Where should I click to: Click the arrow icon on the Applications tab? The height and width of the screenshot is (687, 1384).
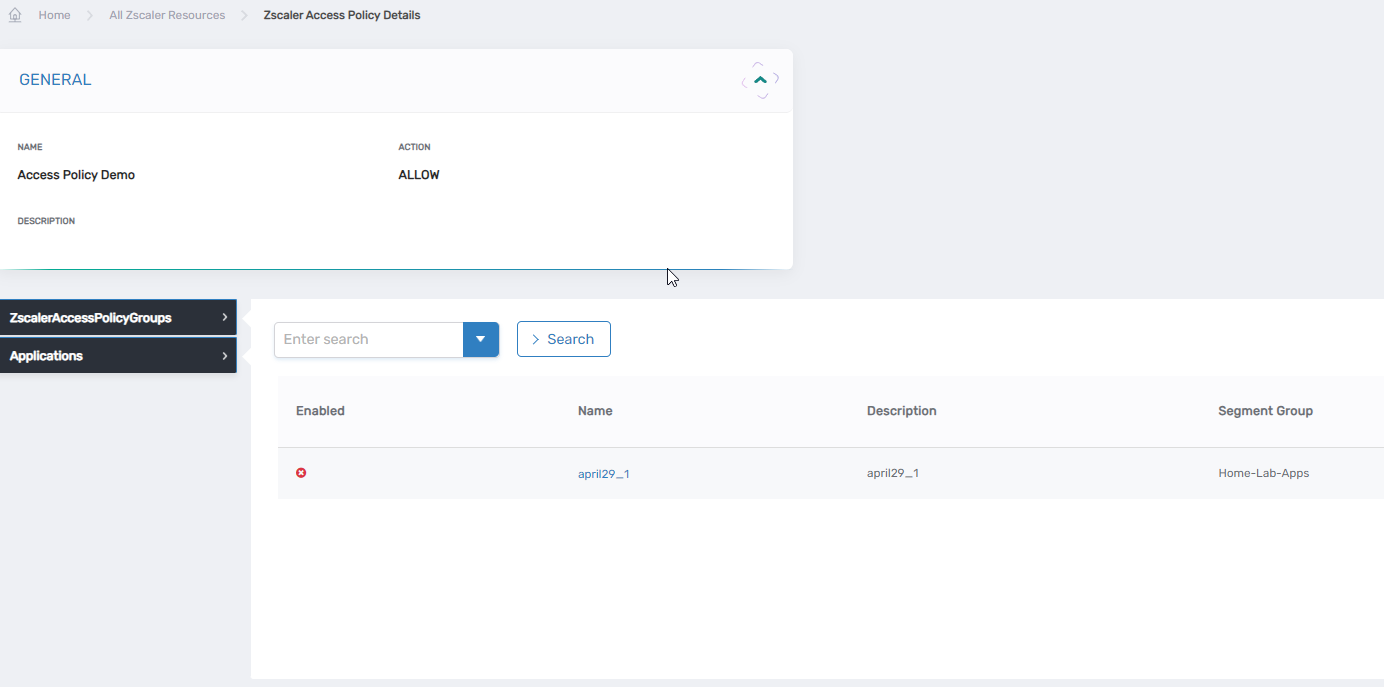225,356
